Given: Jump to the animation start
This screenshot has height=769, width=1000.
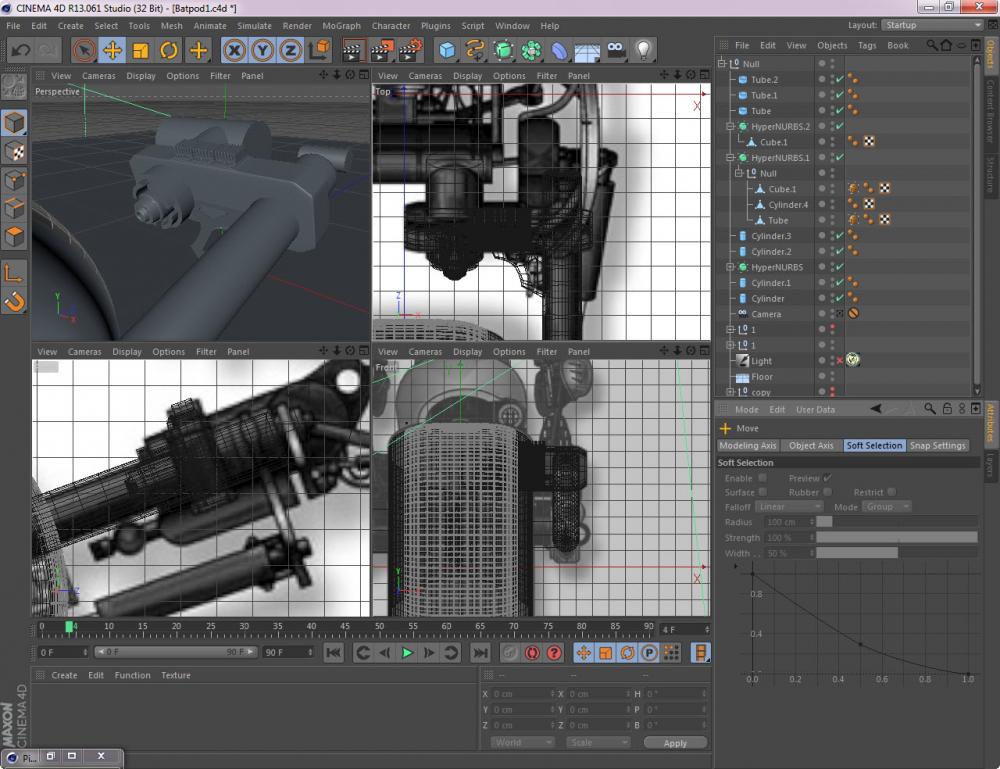Looking at the screenshot, I should (x=333, y=652).
